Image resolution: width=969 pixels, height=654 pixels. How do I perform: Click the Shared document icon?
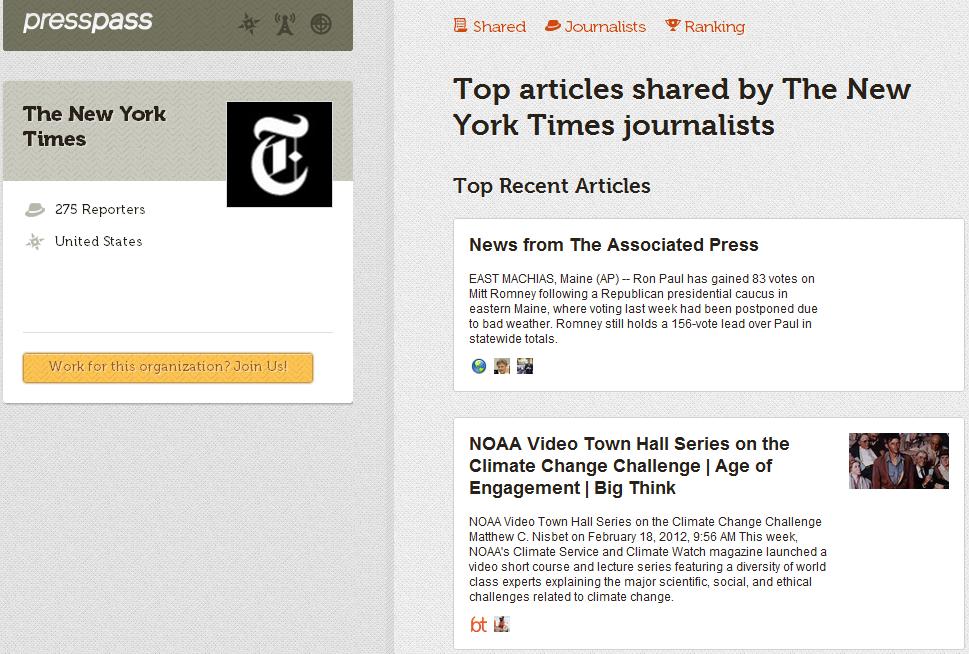[x=460, y=25]
